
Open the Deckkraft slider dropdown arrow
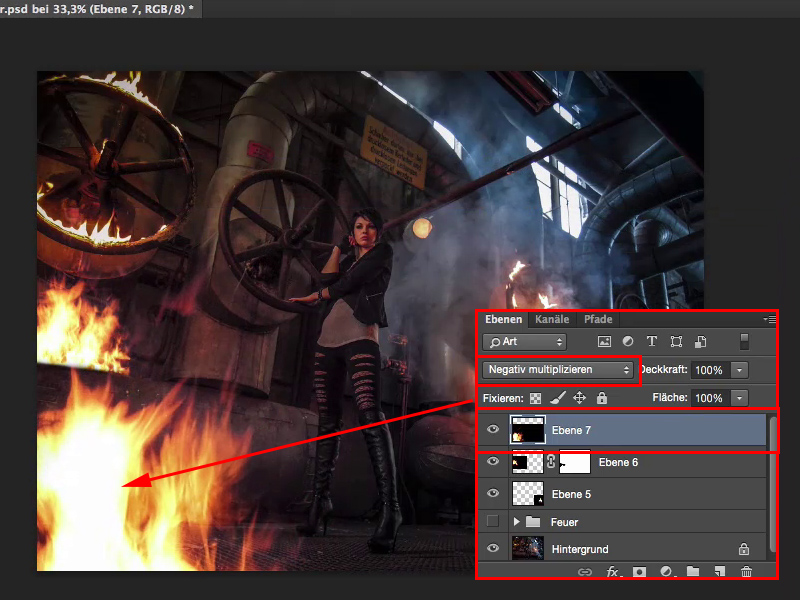(x=739, y=370)
